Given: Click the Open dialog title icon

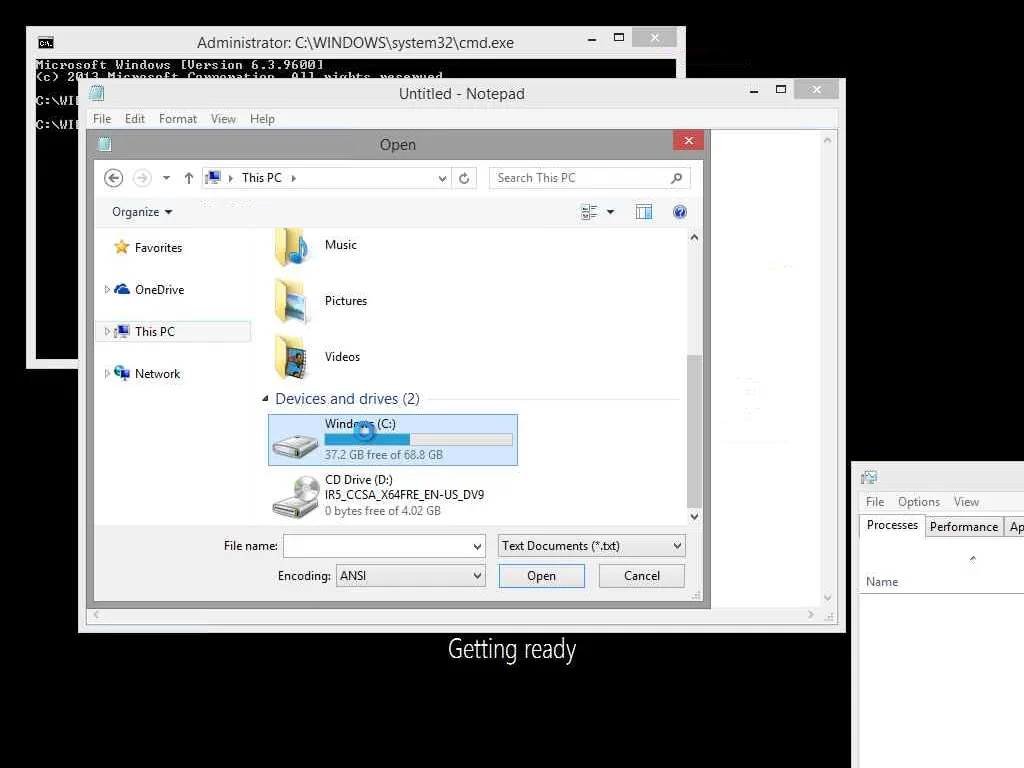Looking at the screenshot, I should [104, 144].
